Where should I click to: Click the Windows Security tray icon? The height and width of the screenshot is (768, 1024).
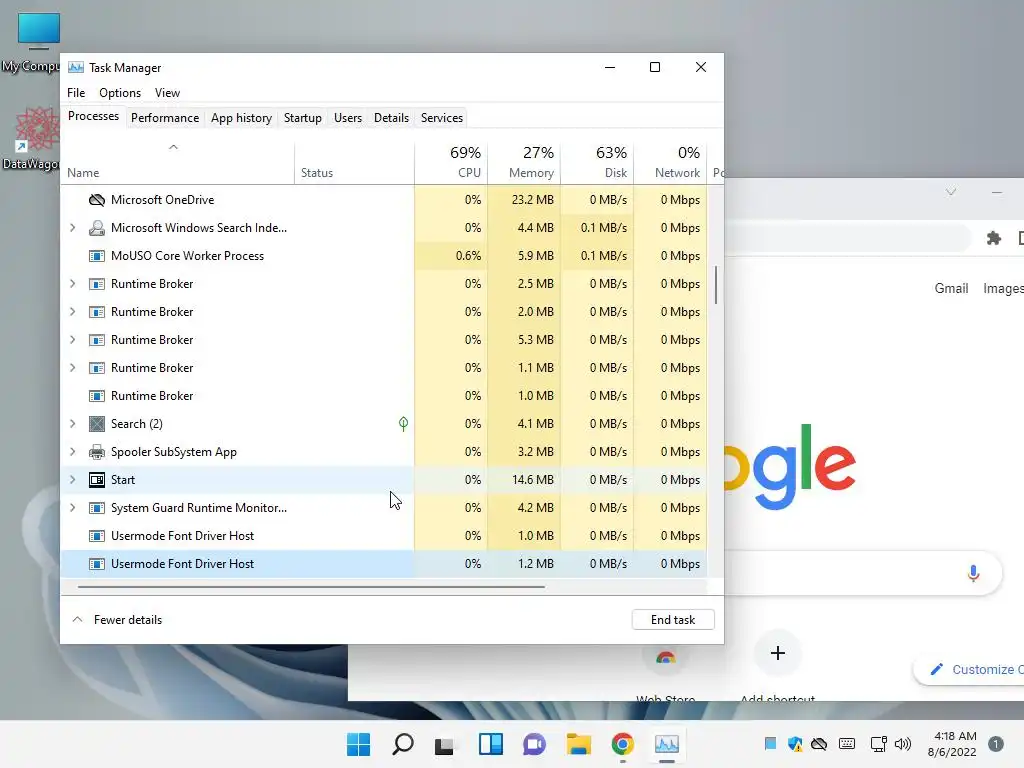pos(795,744)
